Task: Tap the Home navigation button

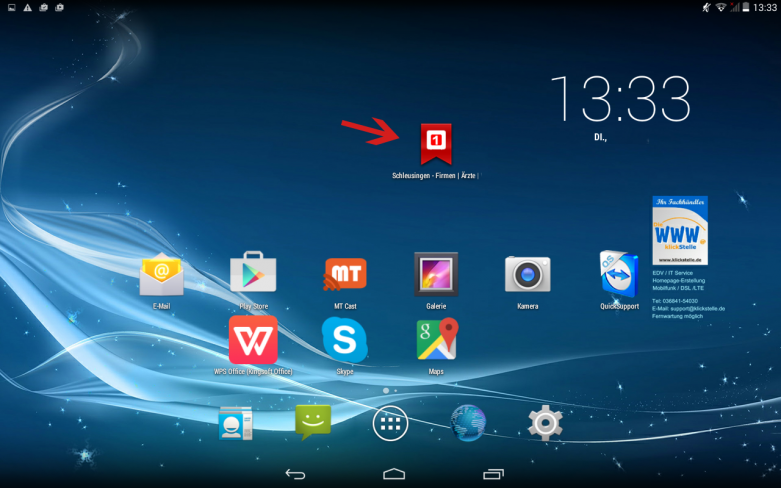Action: pyautogui.click(x=393, y=473)
